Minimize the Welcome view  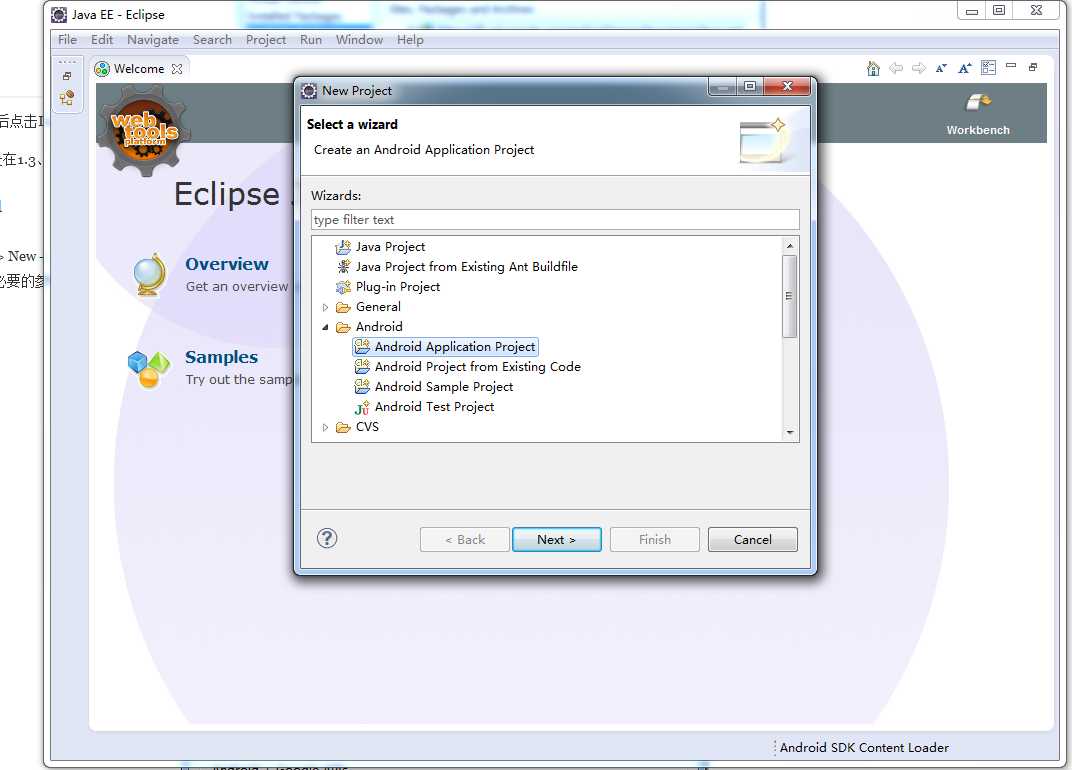[1011, 66]
